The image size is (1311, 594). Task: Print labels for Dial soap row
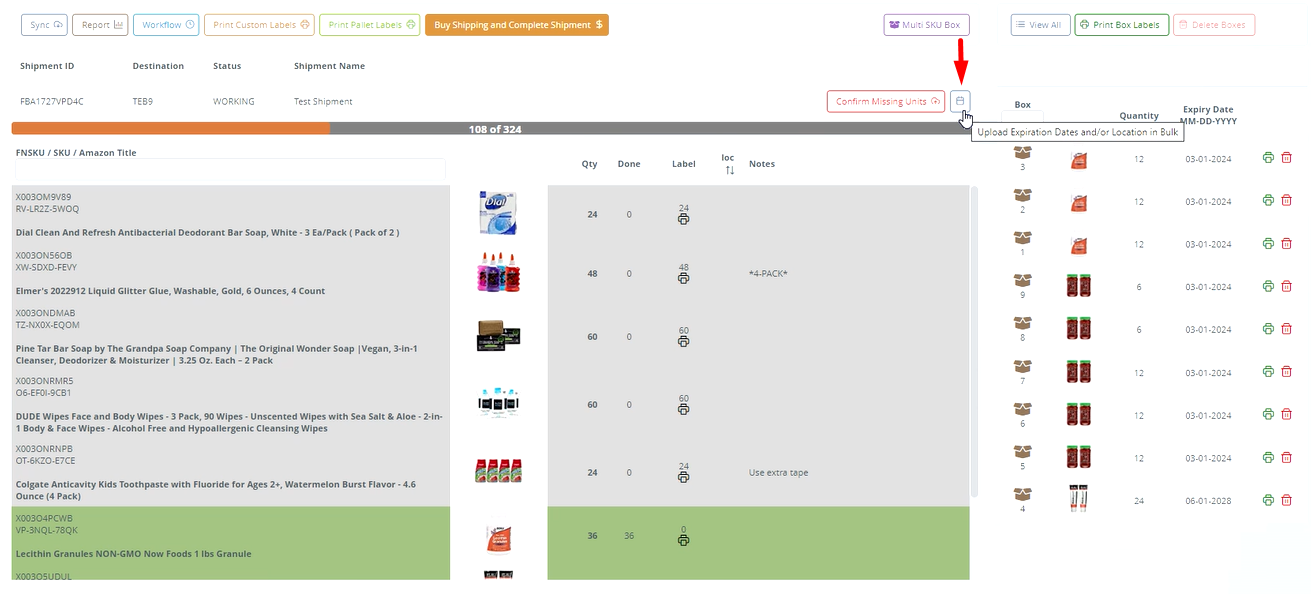[x=683, y=220]
